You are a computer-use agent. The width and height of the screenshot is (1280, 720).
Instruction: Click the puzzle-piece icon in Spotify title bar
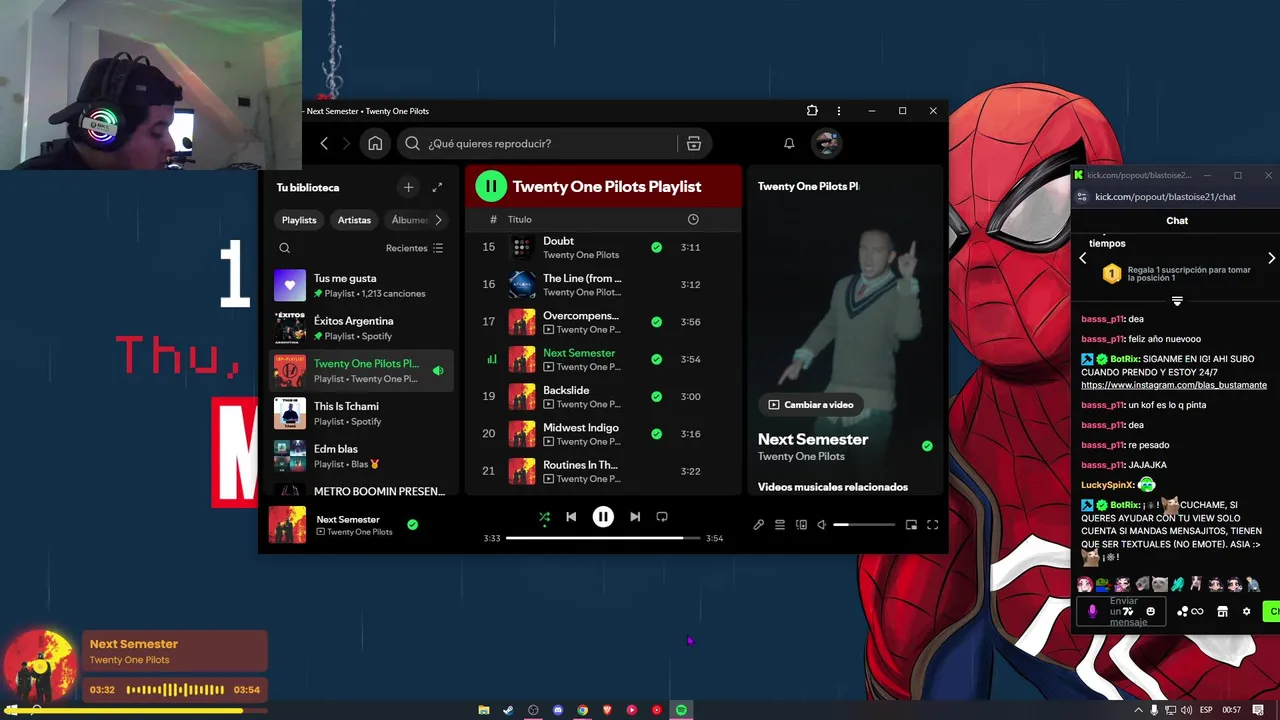point(812,111)
